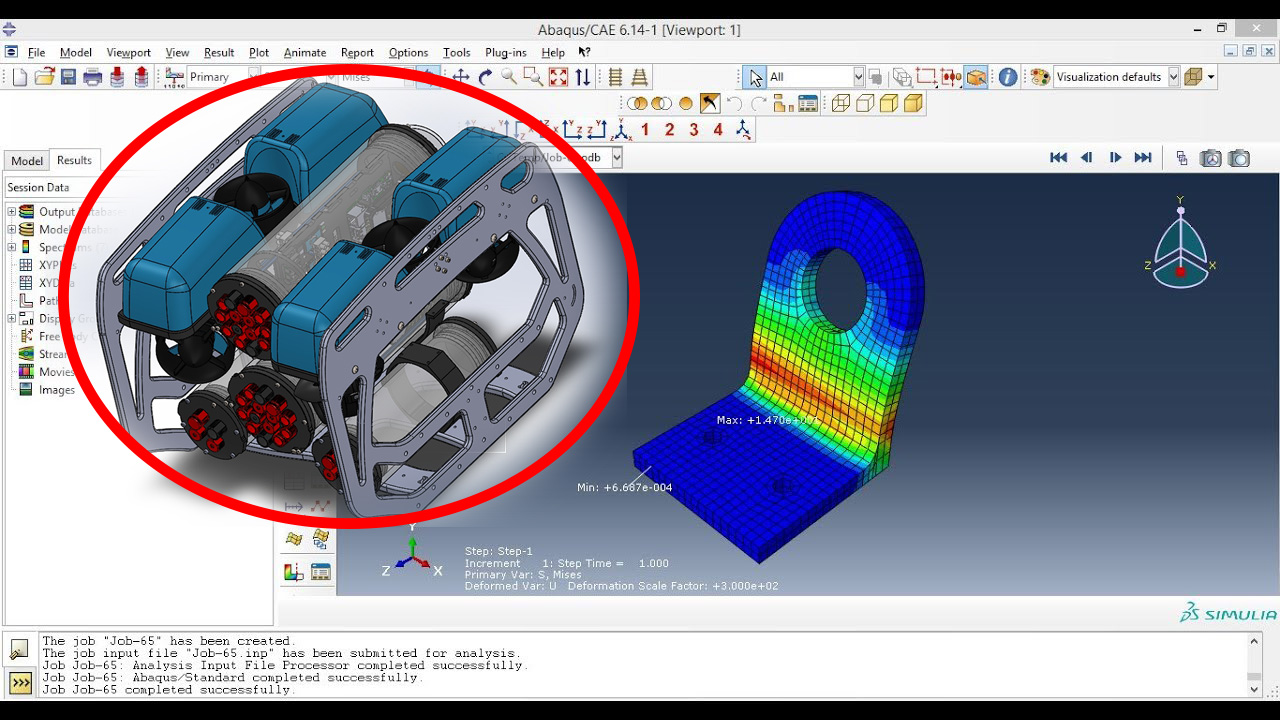Jump to first frame
The width and height of the screenshot is (1280, 720).
(x=1059, y=158)
